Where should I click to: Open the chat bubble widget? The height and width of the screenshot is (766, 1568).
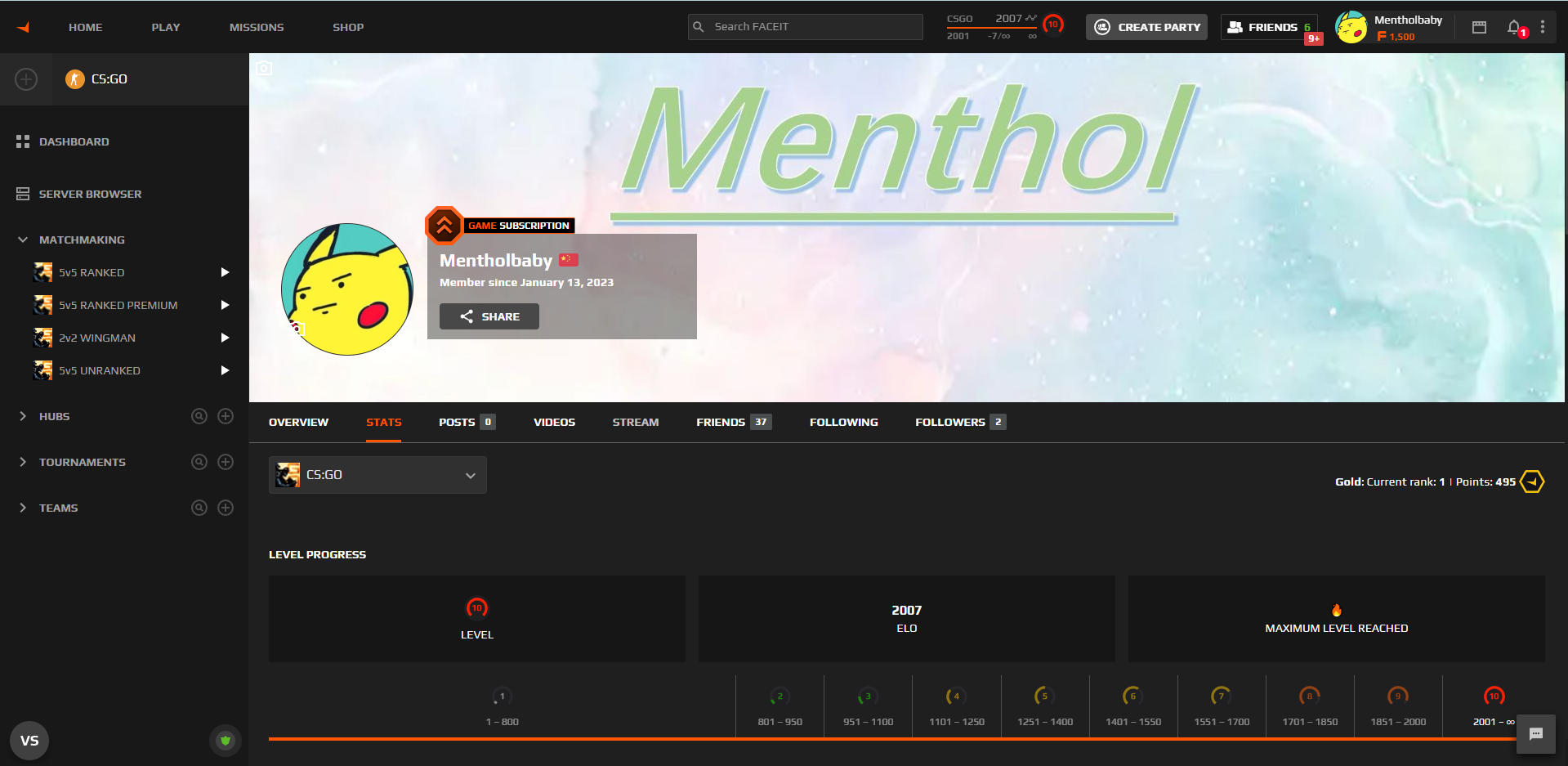(x=1536, y=734)
